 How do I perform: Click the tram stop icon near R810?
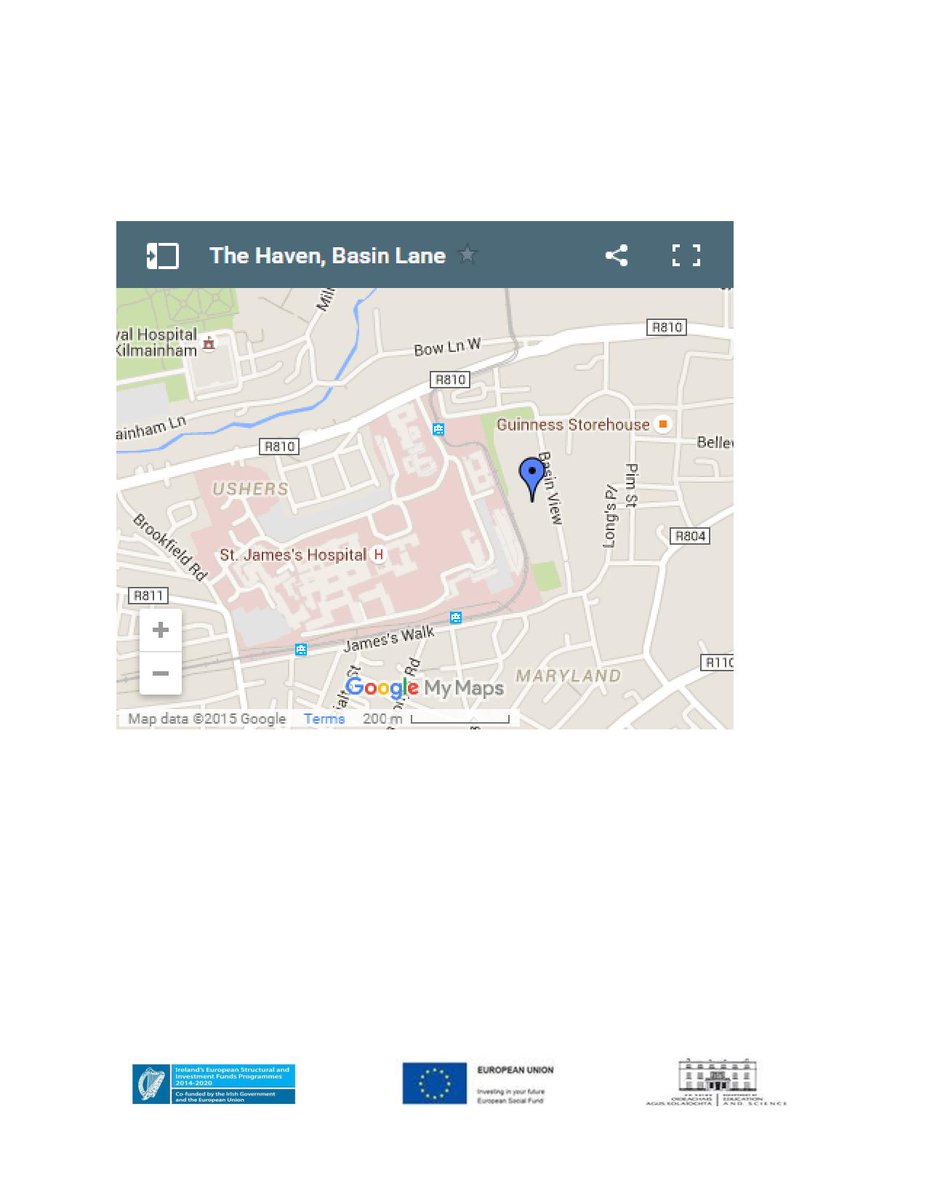click(438, 429)
